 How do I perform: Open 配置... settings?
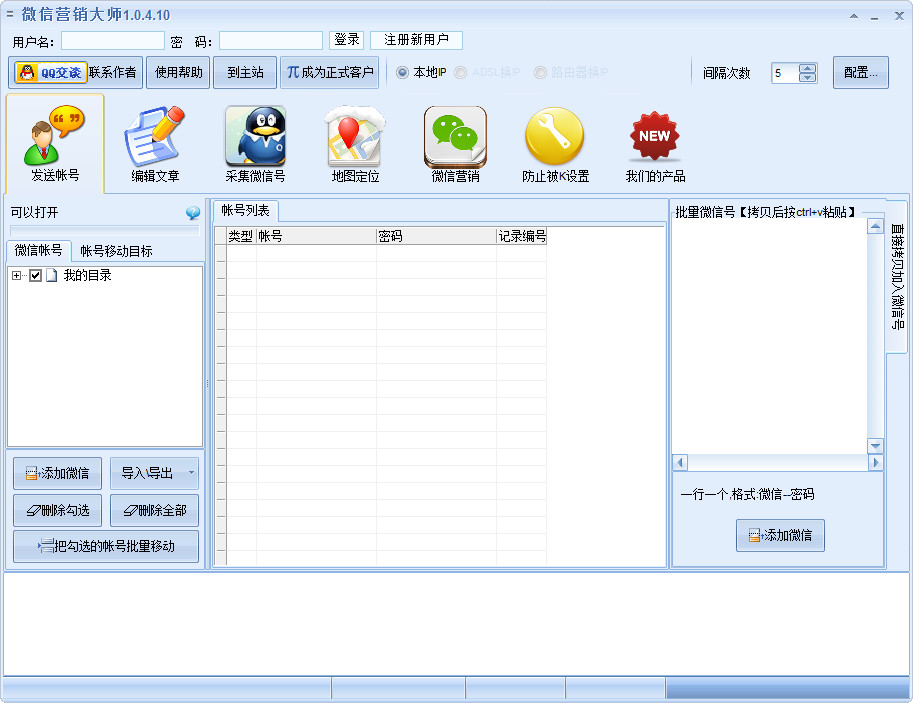pyautogui.click(x=859, y=72)
